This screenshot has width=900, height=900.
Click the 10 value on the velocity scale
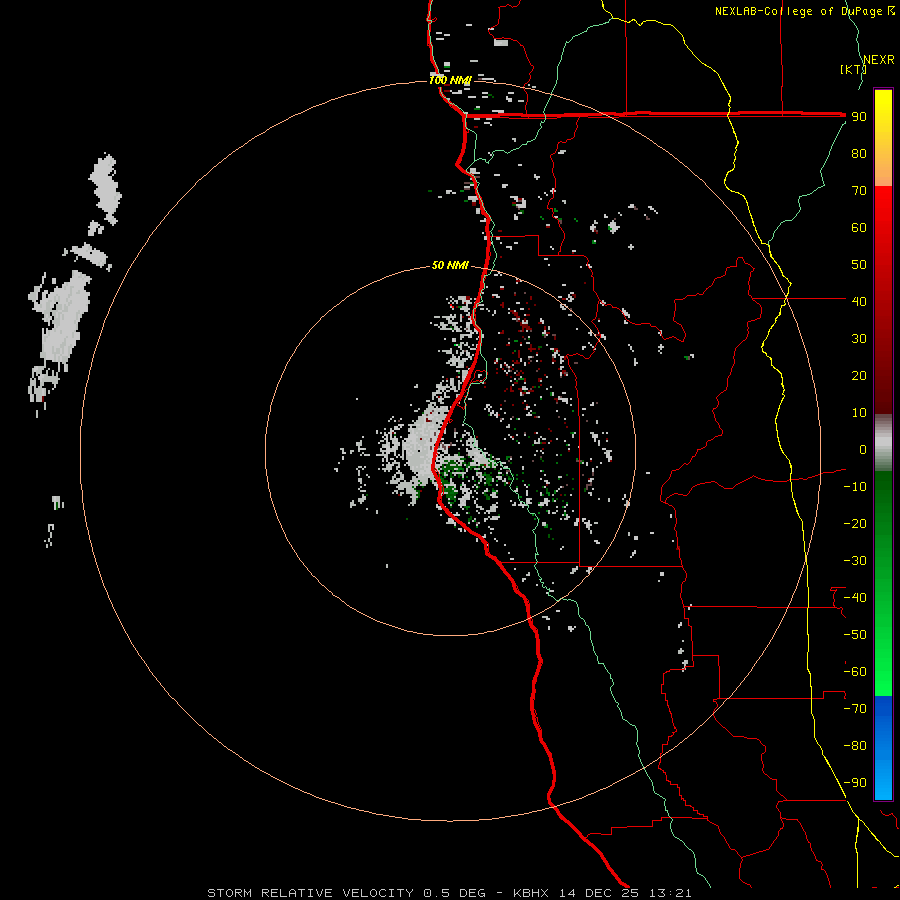(859, 413)
